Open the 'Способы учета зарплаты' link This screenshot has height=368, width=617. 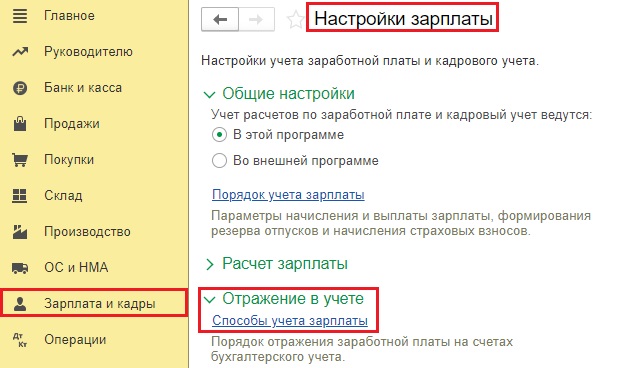tap(290, 321)
